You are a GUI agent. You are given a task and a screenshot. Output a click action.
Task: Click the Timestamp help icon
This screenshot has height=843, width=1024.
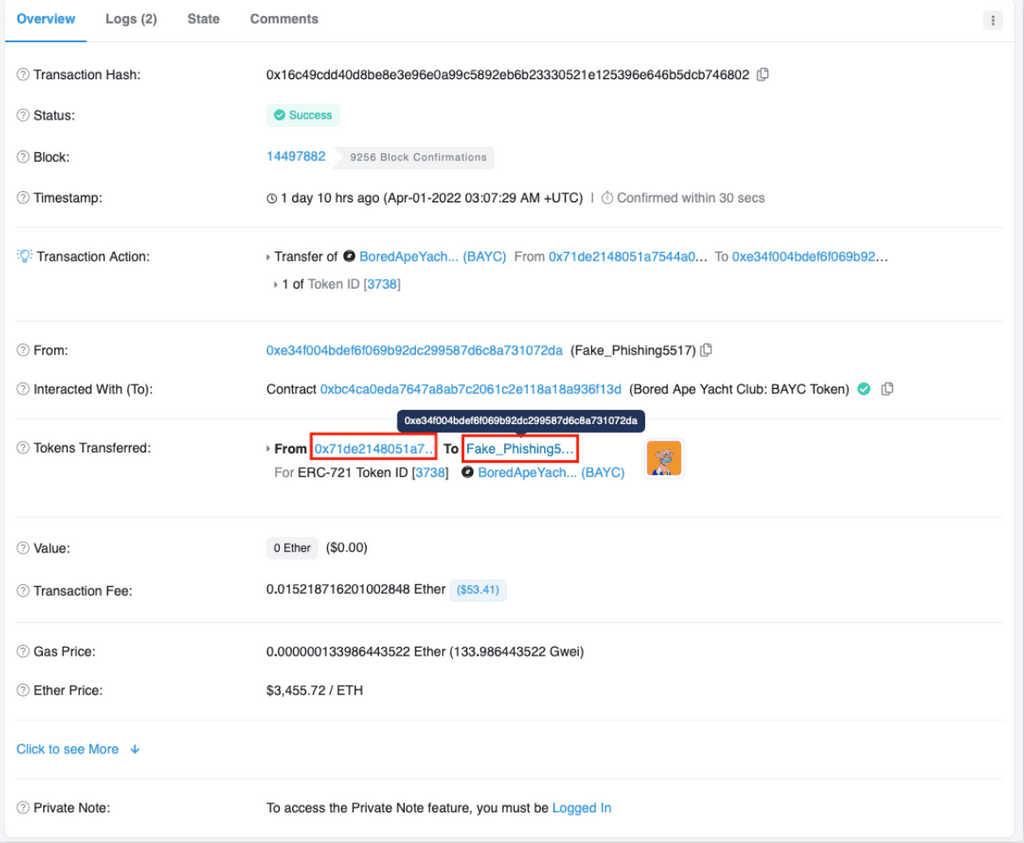(23, 198)
